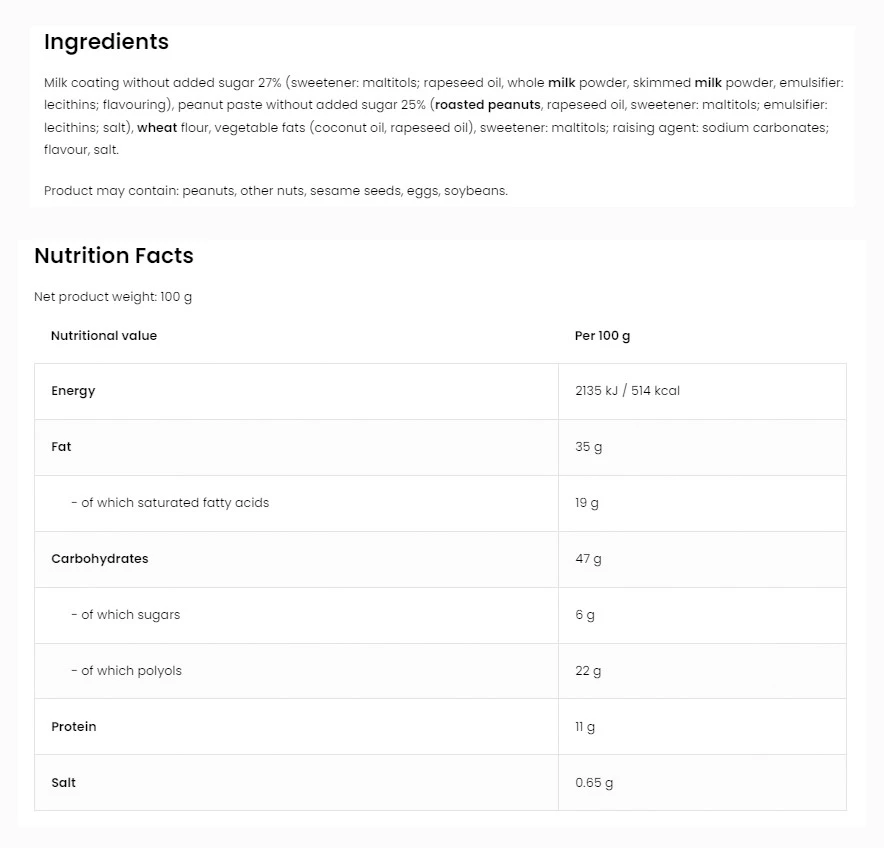Click the 'of which sugars' row
The width and height of the screenshot is (884, 848).
click(126, 615)
